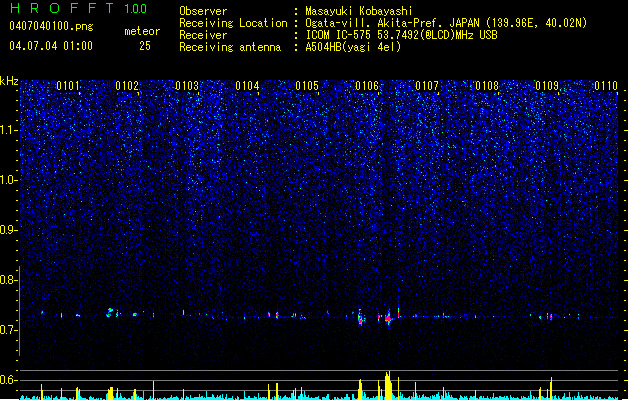
Task: Click the 0.8 frequency axis label
Action: [x=8, y=280]
